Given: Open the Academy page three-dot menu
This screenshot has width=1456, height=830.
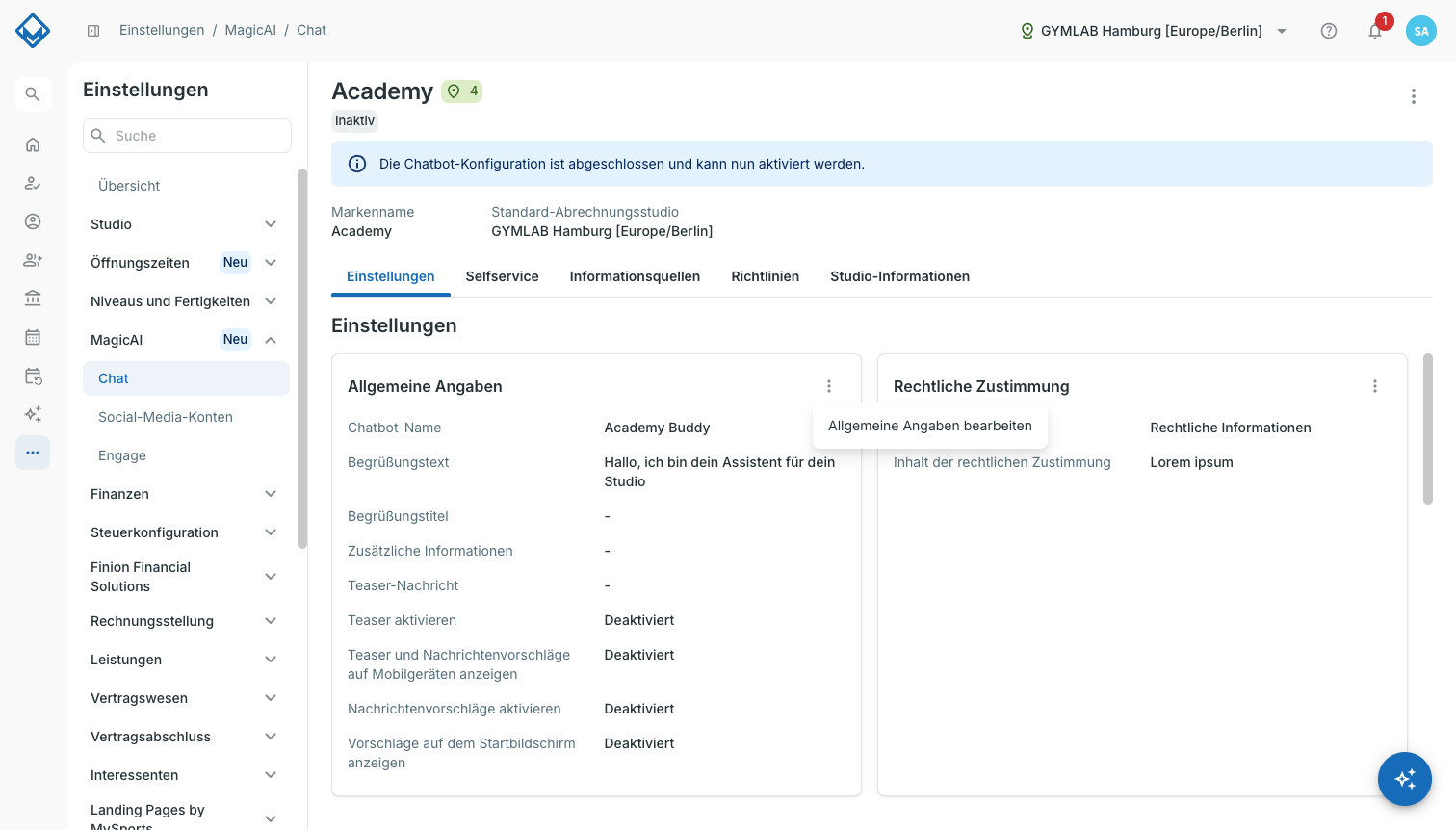Looking at the screenshot, I should tap(1414, 96).
